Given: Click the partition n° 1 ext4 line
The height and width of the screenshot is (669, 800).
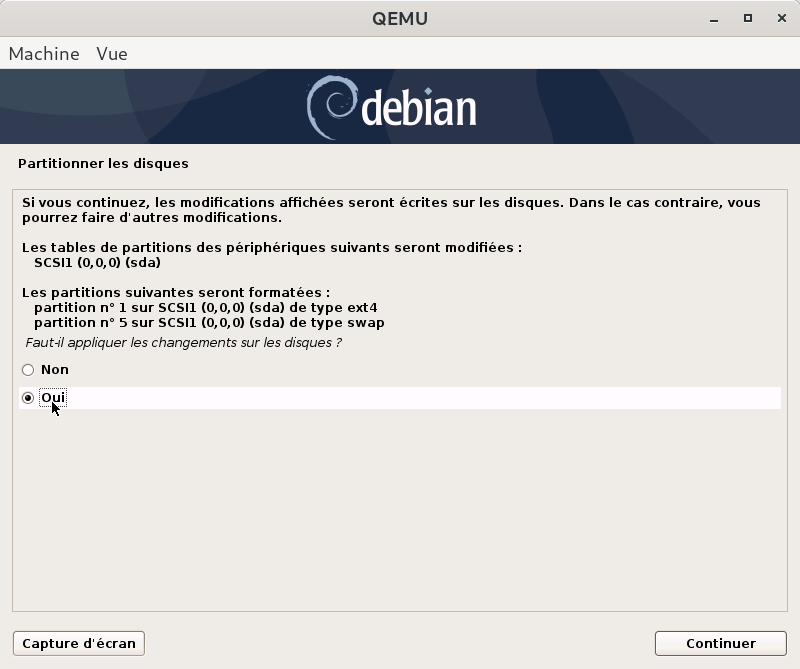Looking at the screenshot, I should pyautogui.click(x=205, y=308).
